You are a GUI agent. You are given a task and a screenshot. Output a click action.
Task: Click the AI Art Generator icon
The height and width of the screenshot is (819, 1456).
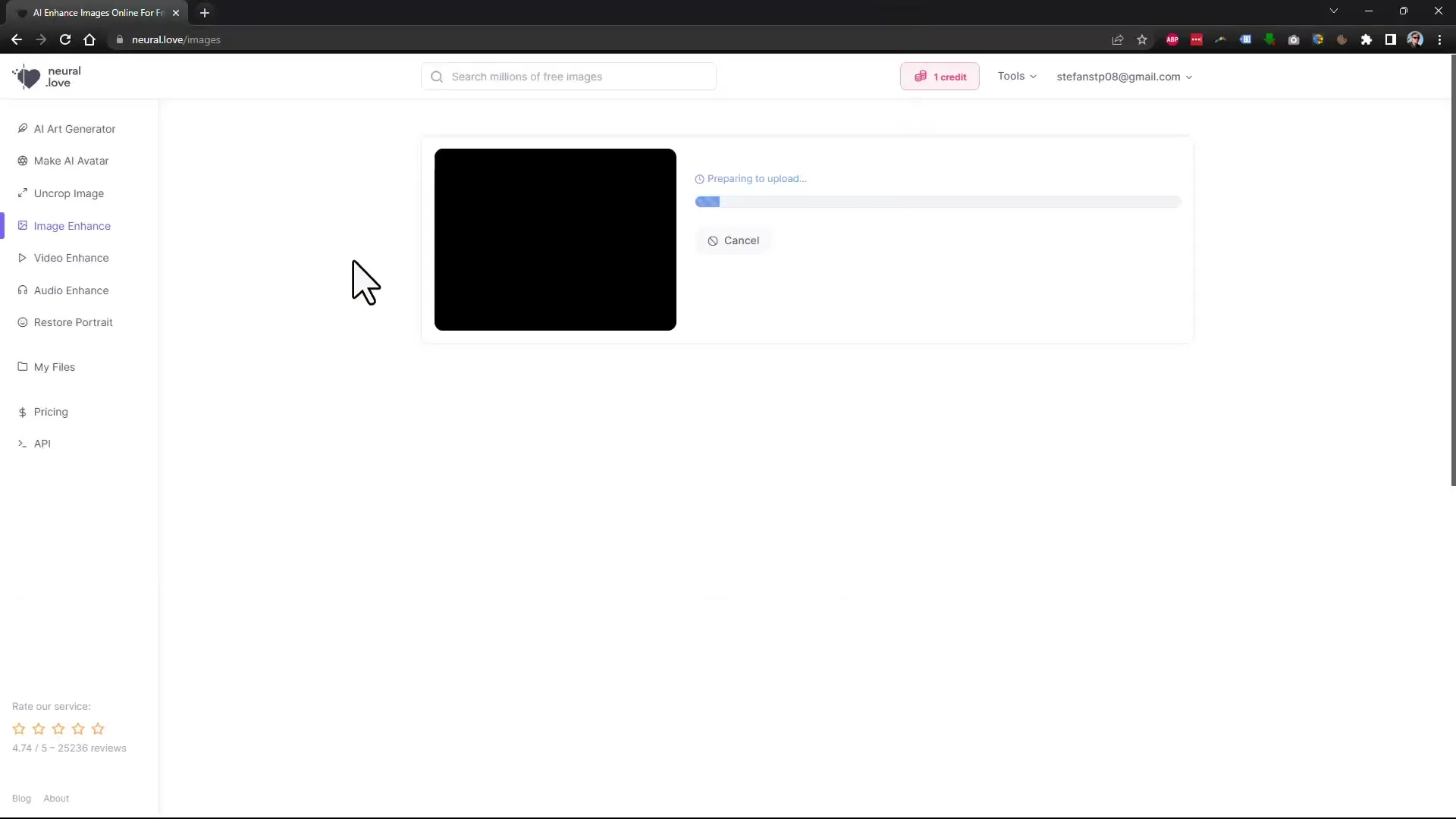pos(23,128)
